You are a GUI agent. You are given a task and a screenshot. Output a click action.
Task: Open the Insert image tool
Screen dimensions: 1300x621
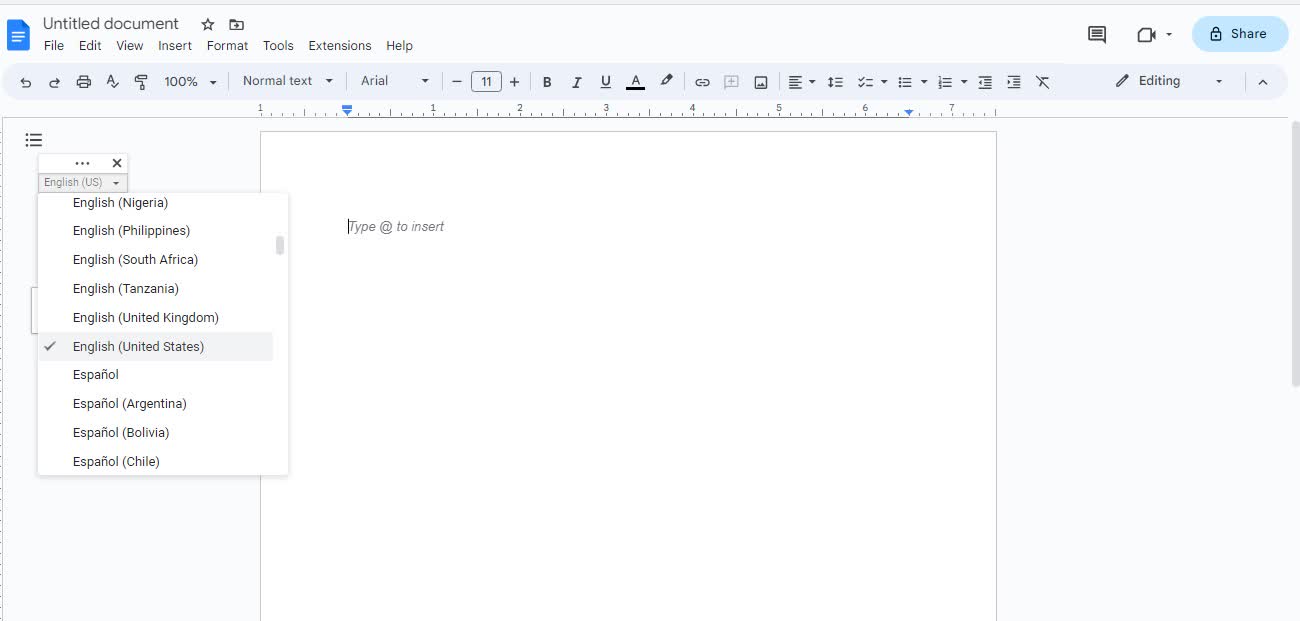(x=761, y=82)
